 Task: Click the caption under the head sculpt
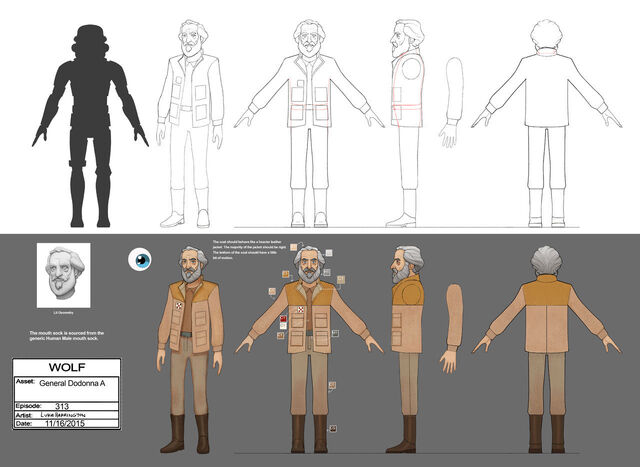(x=63, y=313)
